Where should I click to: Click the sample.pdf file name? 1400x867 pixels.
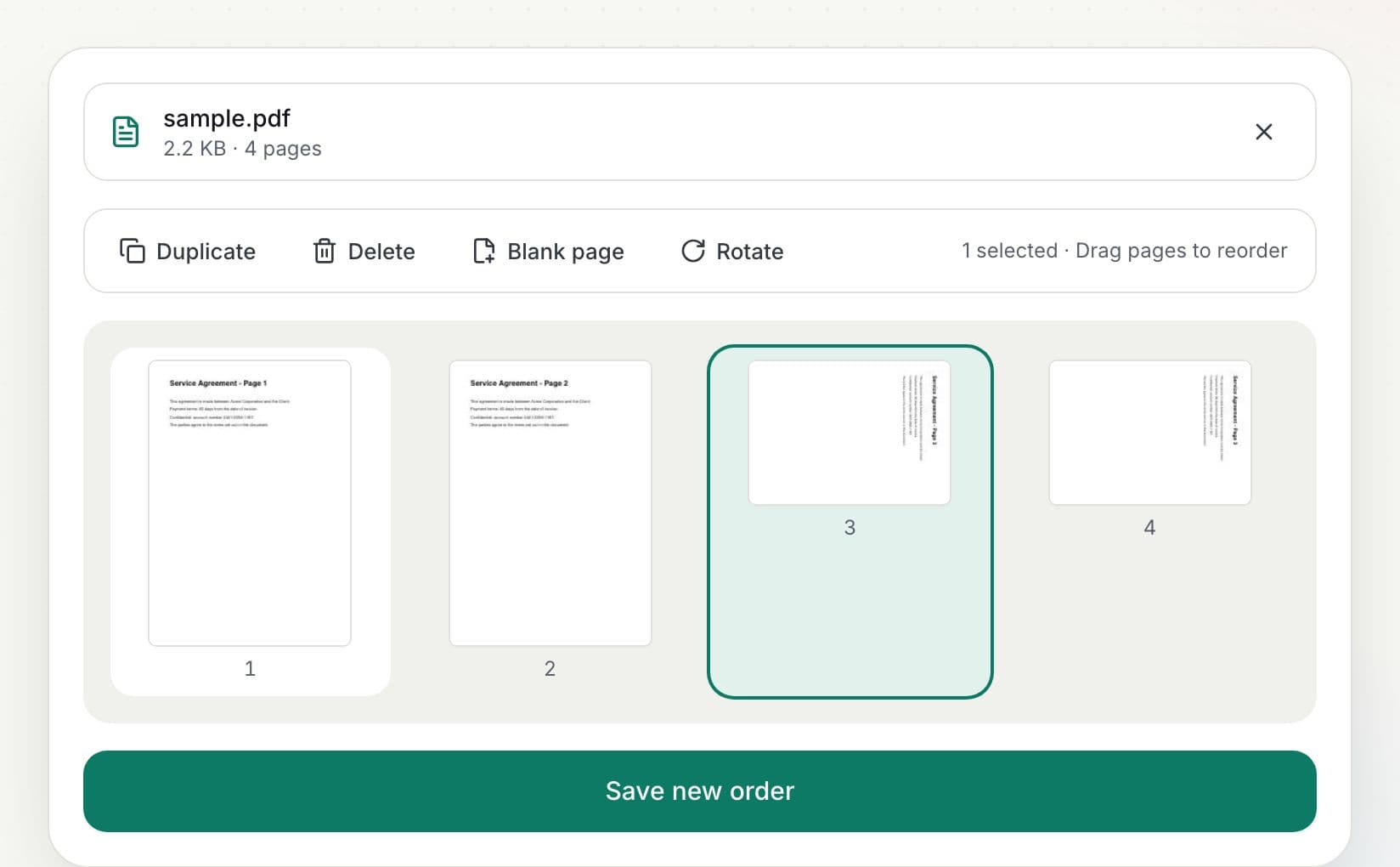(x=227, y=118)
